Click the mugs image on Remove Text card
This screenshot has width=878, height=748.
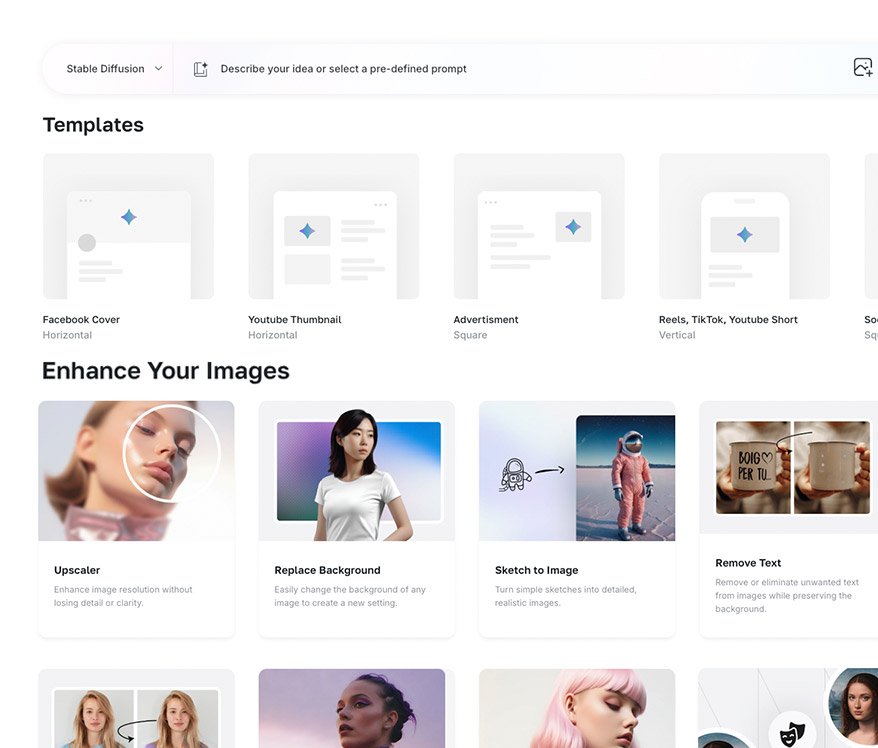point(792,467)
